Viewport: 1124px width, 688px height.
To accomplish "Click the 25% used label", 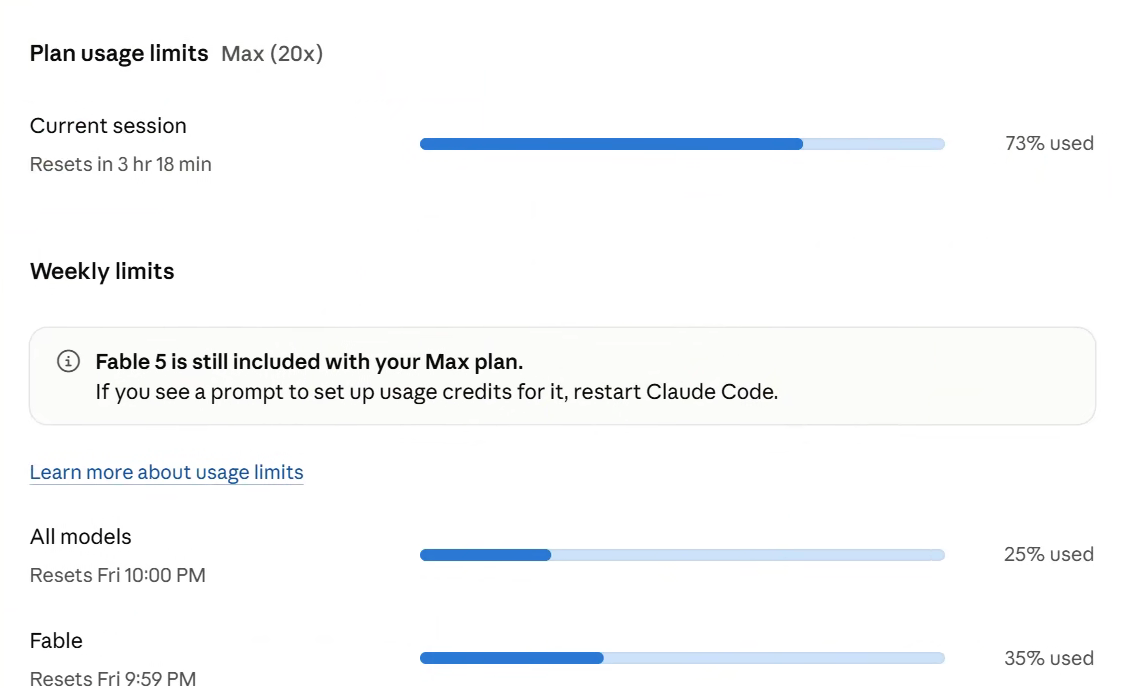I will [1049, 554].
